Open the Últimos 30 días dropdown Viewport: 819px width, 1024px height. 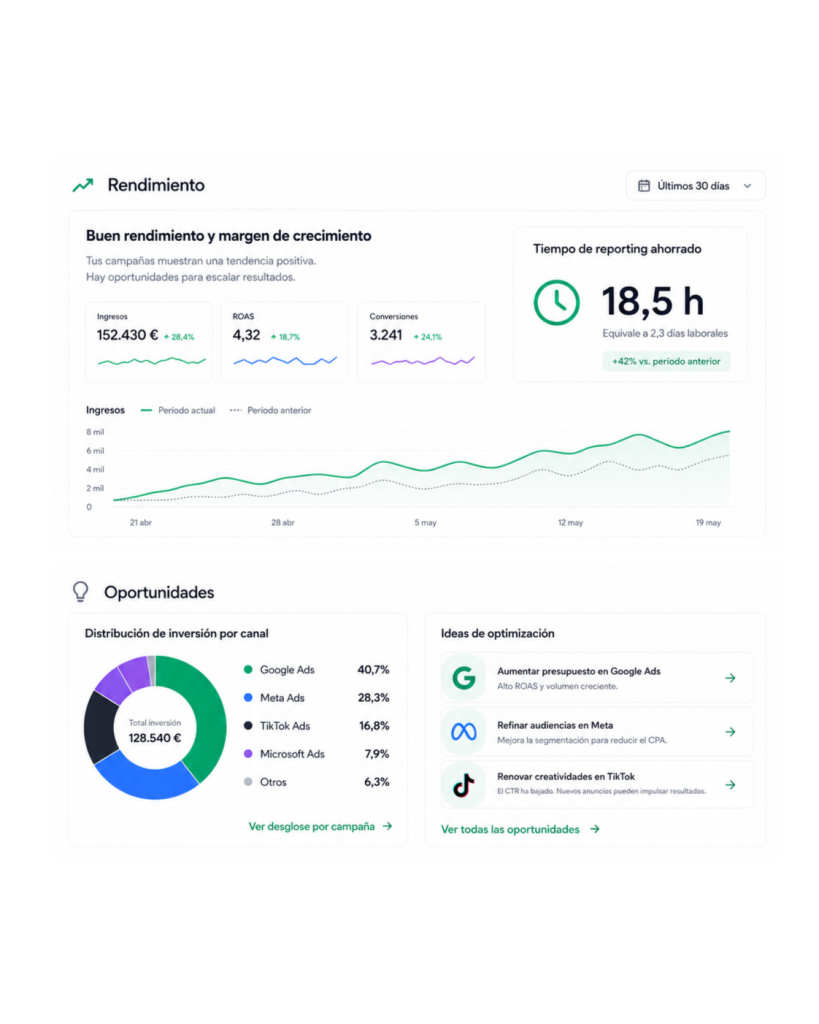(x=696, y=186)
